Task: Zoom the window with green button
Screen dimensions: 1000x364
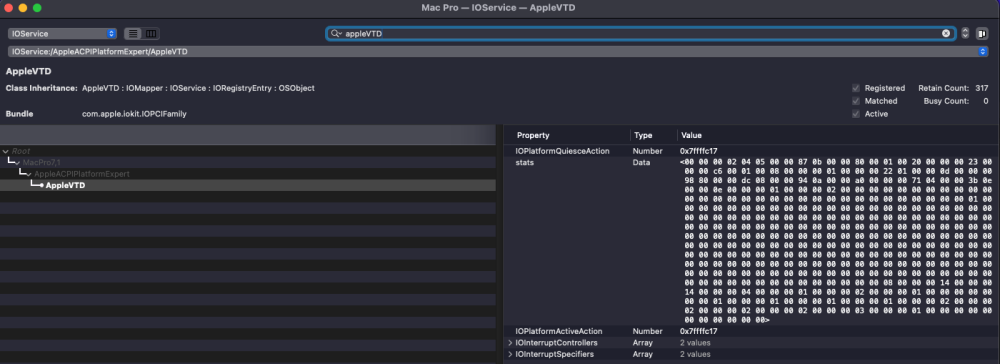Action: pyautogui.click(x=37, y=8)
